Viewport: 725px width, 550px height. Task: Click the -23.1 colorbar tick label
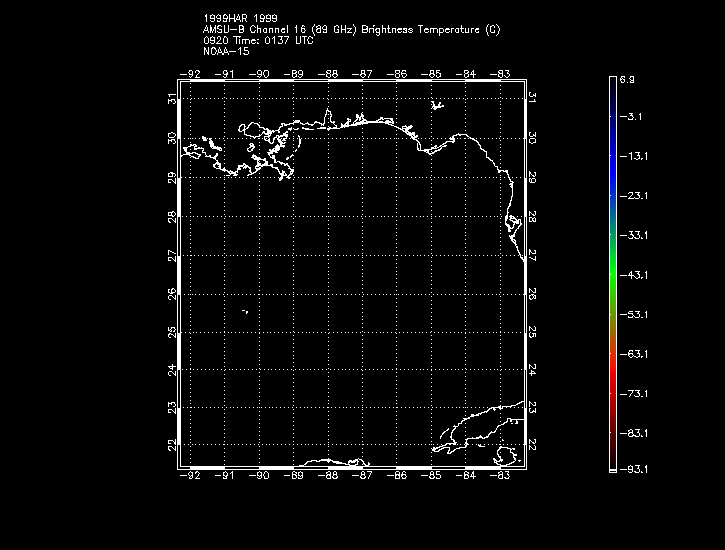632,196
